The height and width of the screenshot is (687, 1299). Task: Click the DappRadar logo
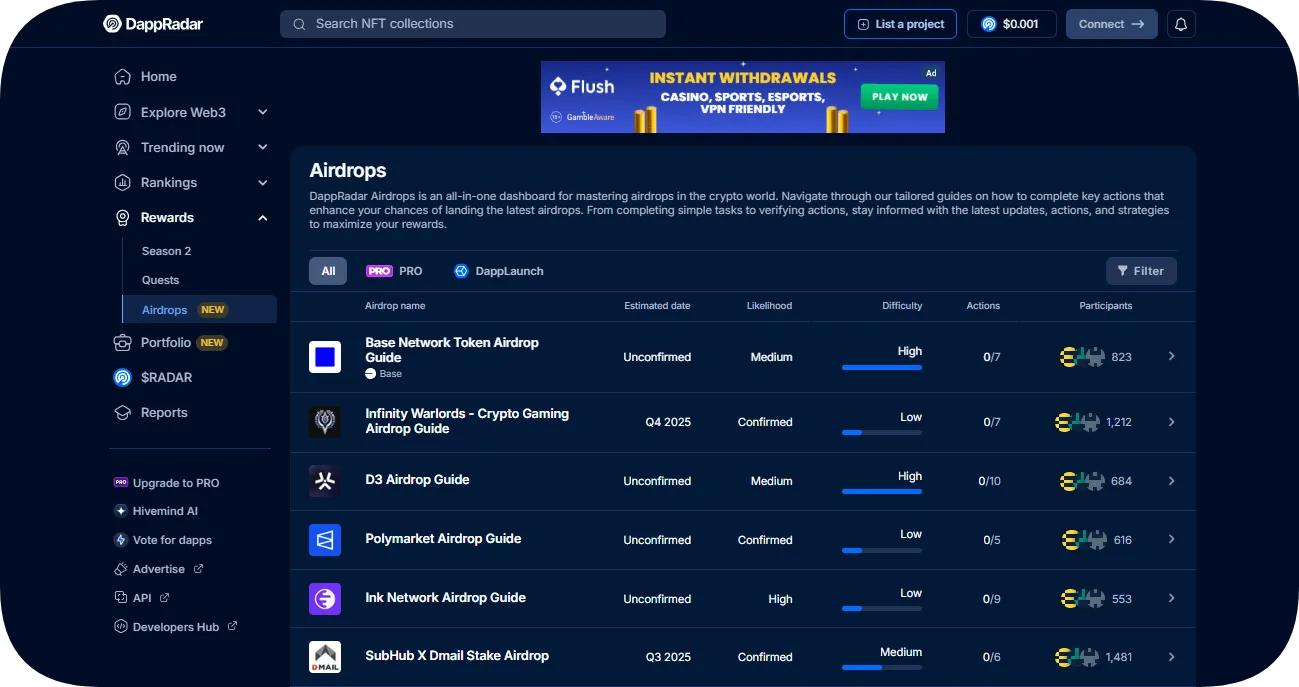(x=153, y=24)
